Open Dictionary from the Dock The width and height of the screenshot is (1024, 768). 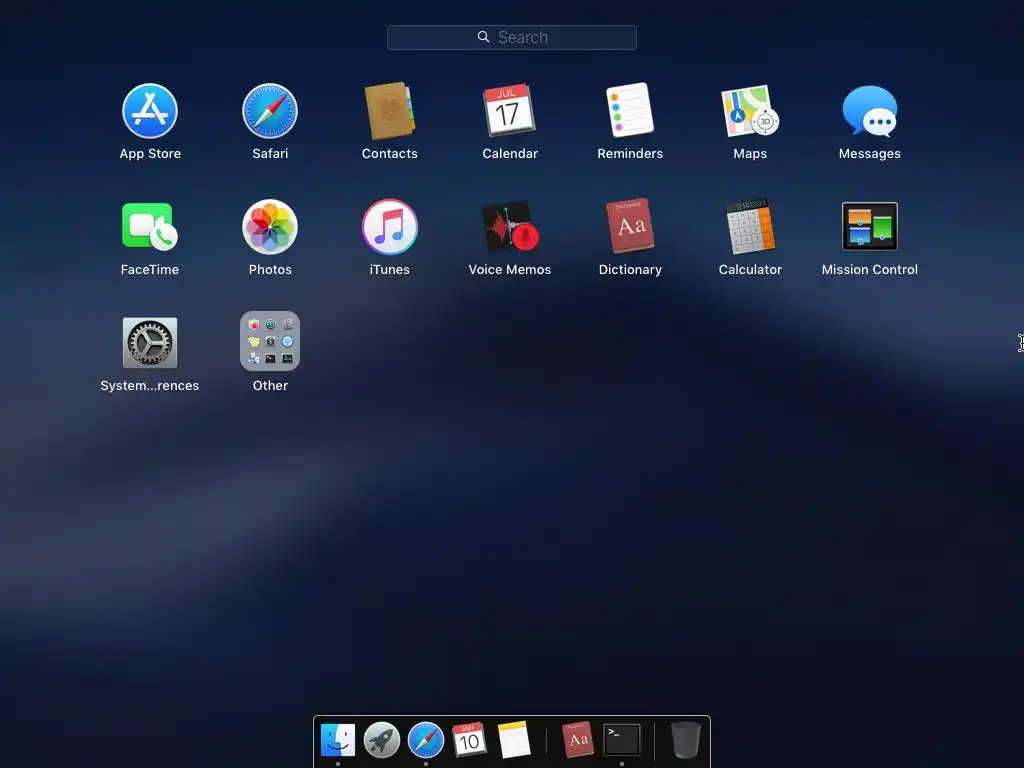click(578, 739)
